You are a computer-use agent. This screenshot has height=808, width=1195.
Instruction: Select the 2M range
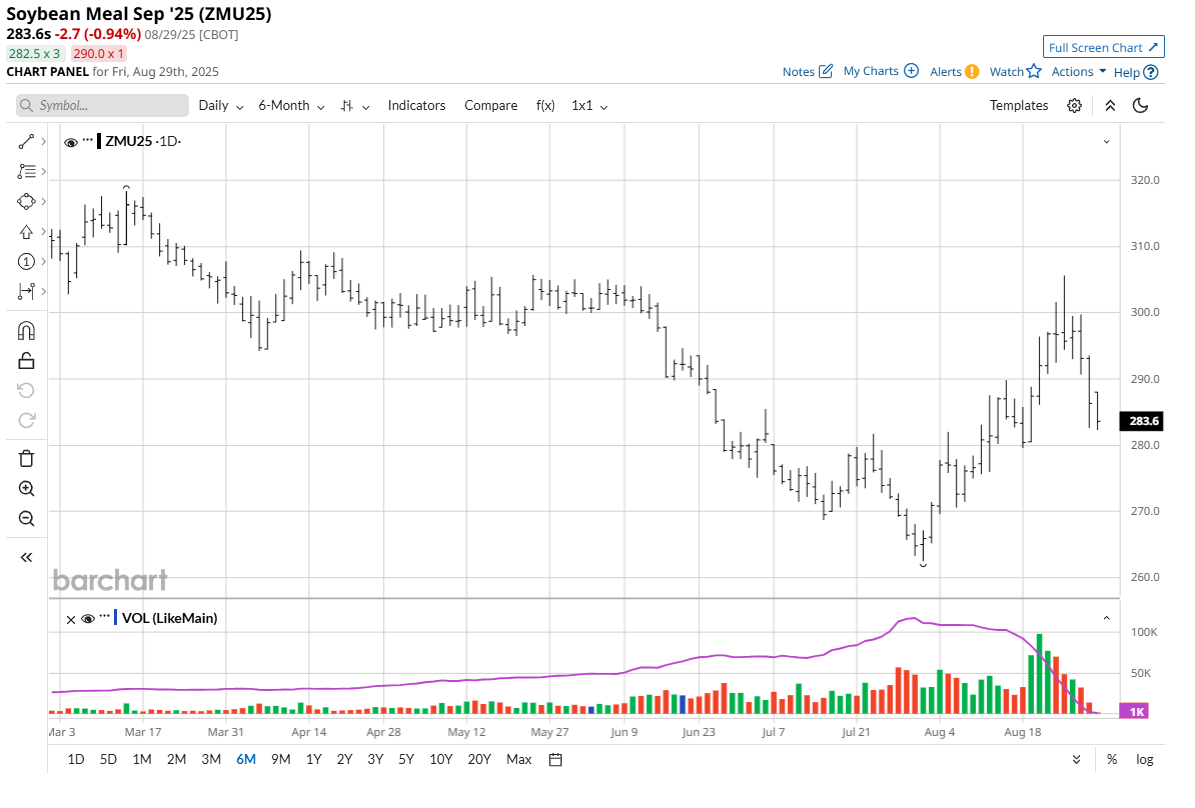pos(176,760)
